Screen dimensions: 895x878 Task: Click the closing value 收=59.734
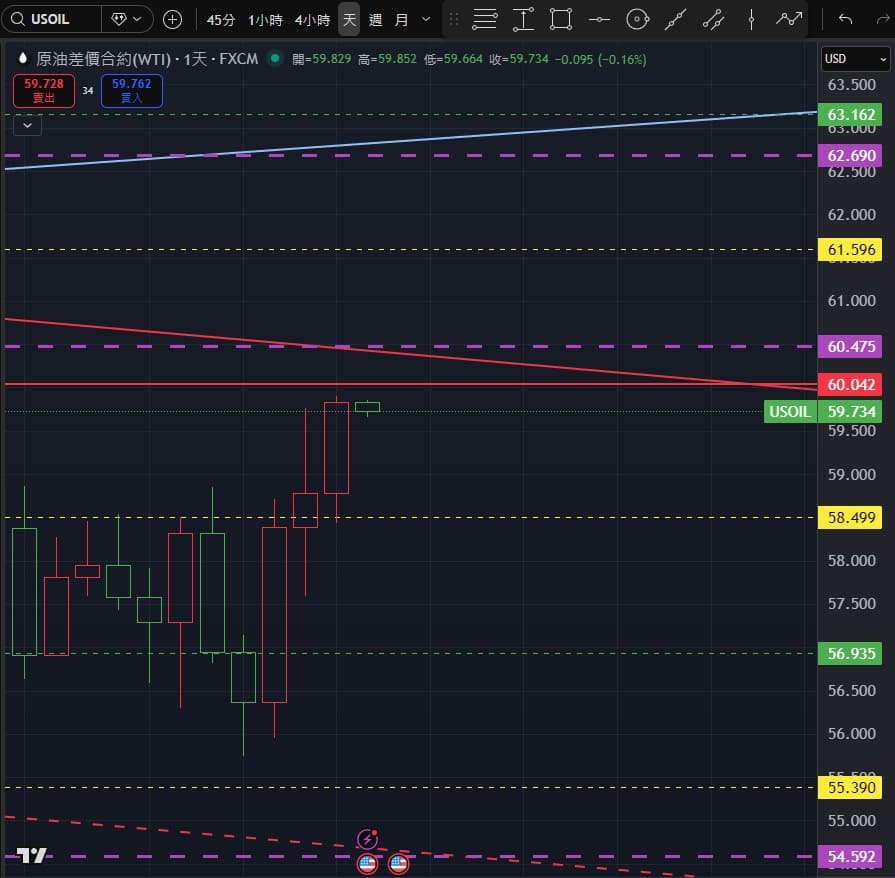pos(519,59)
